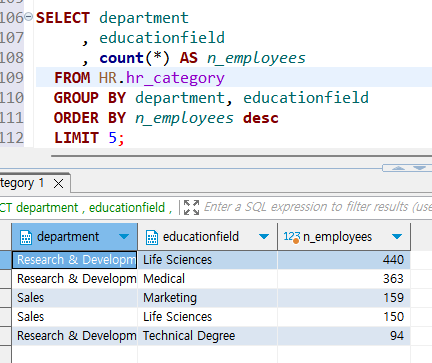Collapse the SQL block at line 106

pyautogui.click(x=29, y=16)
